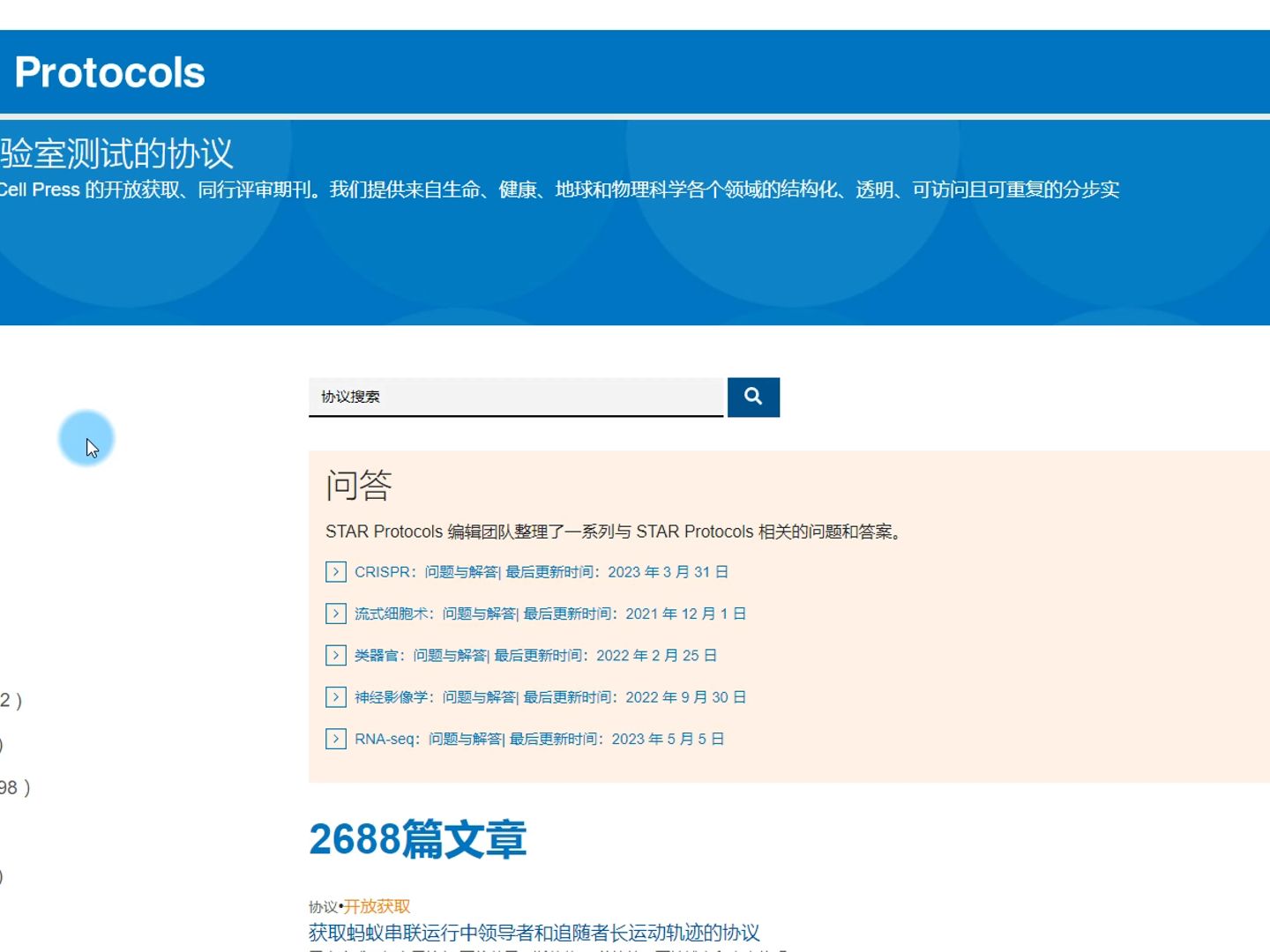Click the 问答 section heading
Screen dimensions: 1270x952
(x=359, y=485)
